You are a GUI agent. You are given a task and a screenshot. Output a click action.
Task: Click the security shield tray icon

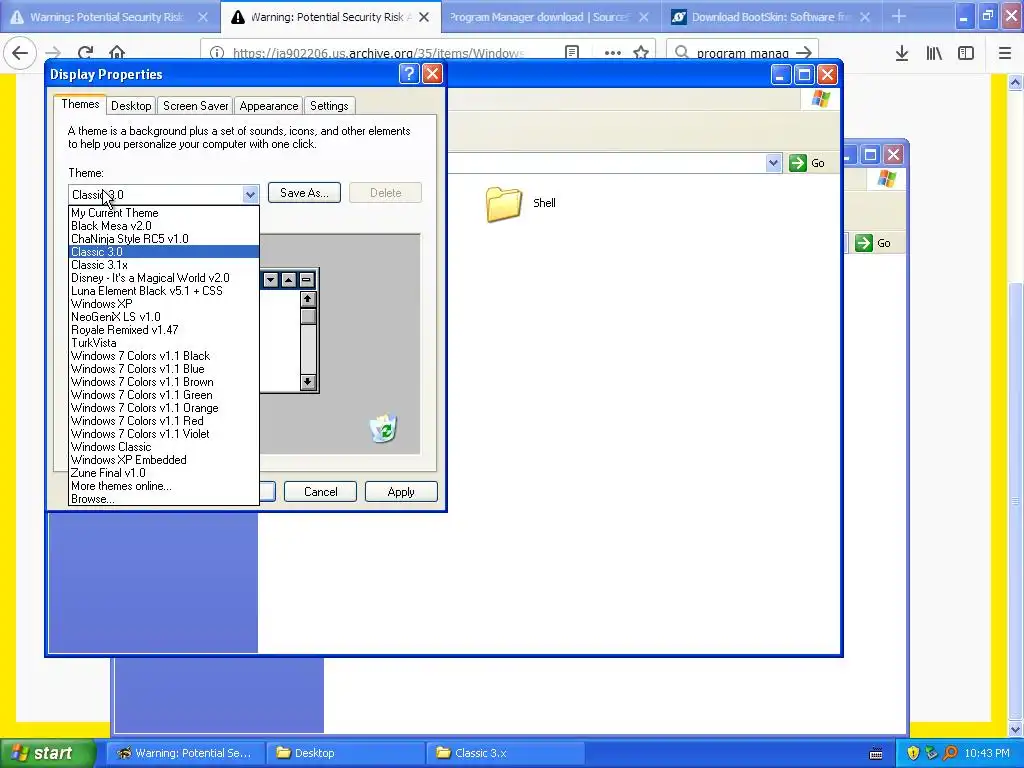912,753
